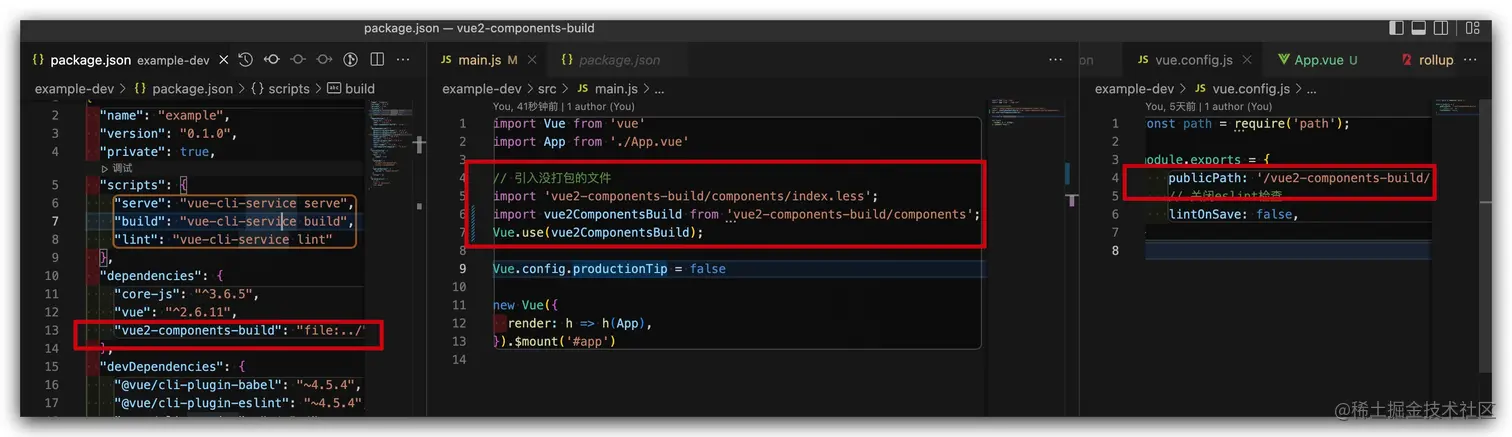The height and width of the screenshot is (437, 1512).
Task: Click 'You, 41秒钟前' blame lens in main.js
Action: (525, 106)
